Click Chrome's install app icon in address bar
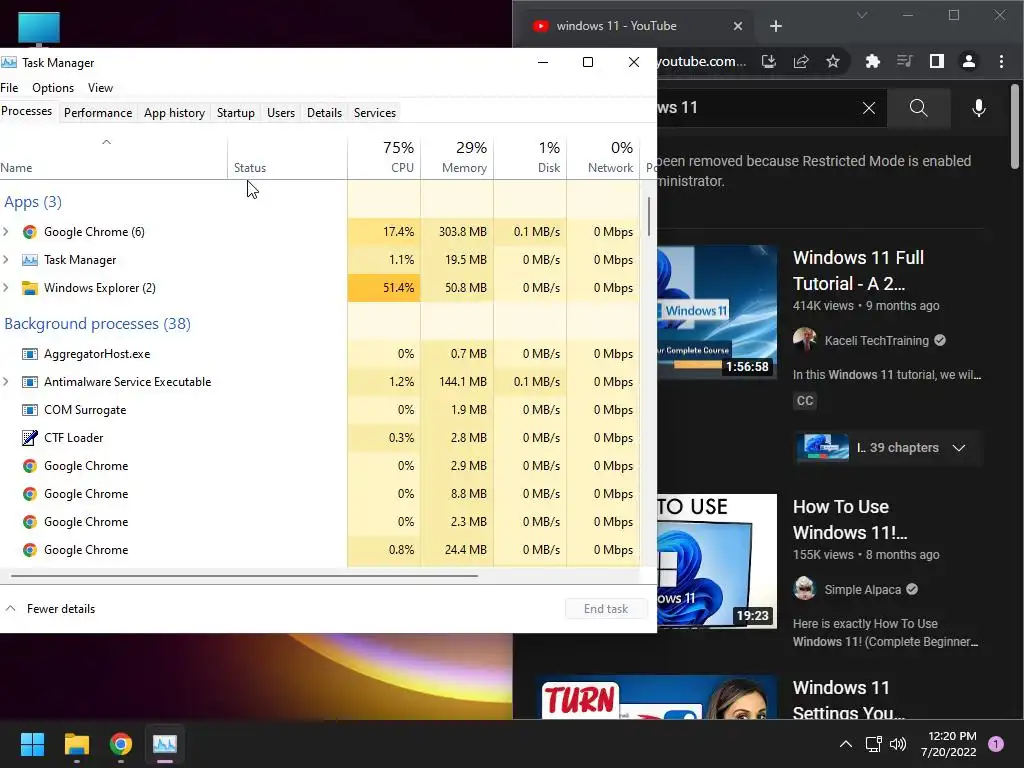This screenshot has height=768, width=1024. pyautogui.click(x=769, y=61)
